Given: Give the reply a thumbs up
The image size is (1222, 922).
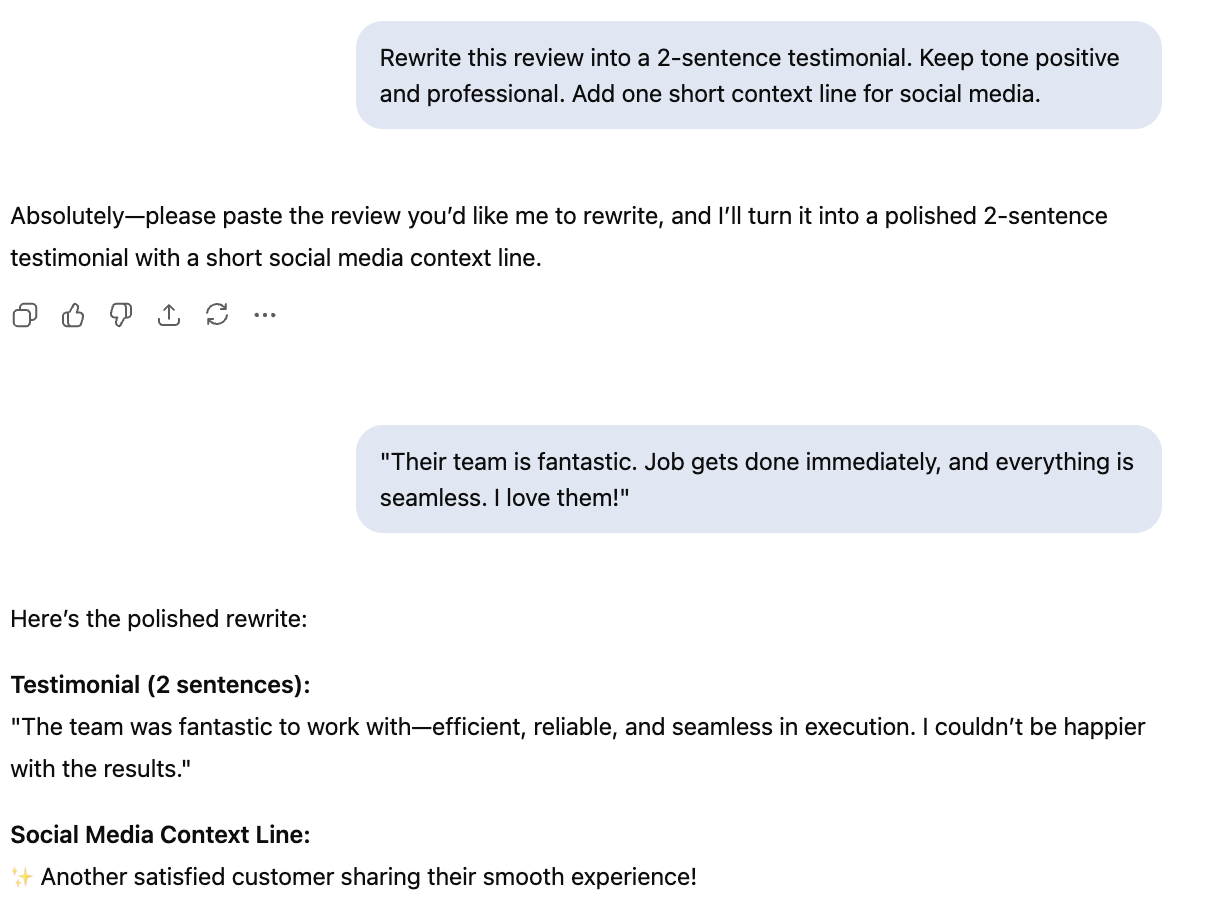Looking at the screenshot, I should 73,316.
